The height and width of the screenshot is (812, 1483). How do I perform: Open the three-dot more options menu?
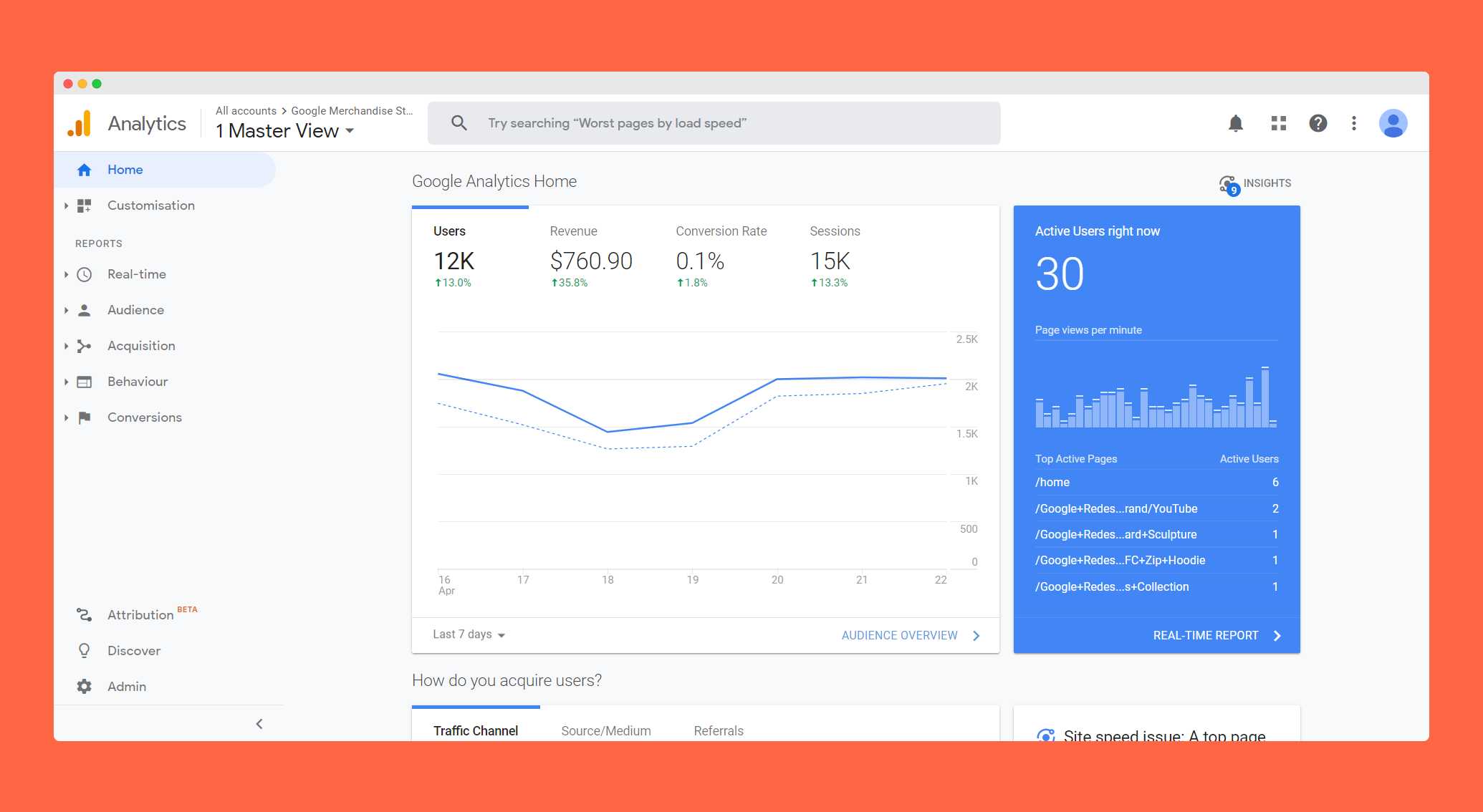[x=1353, y=123]
